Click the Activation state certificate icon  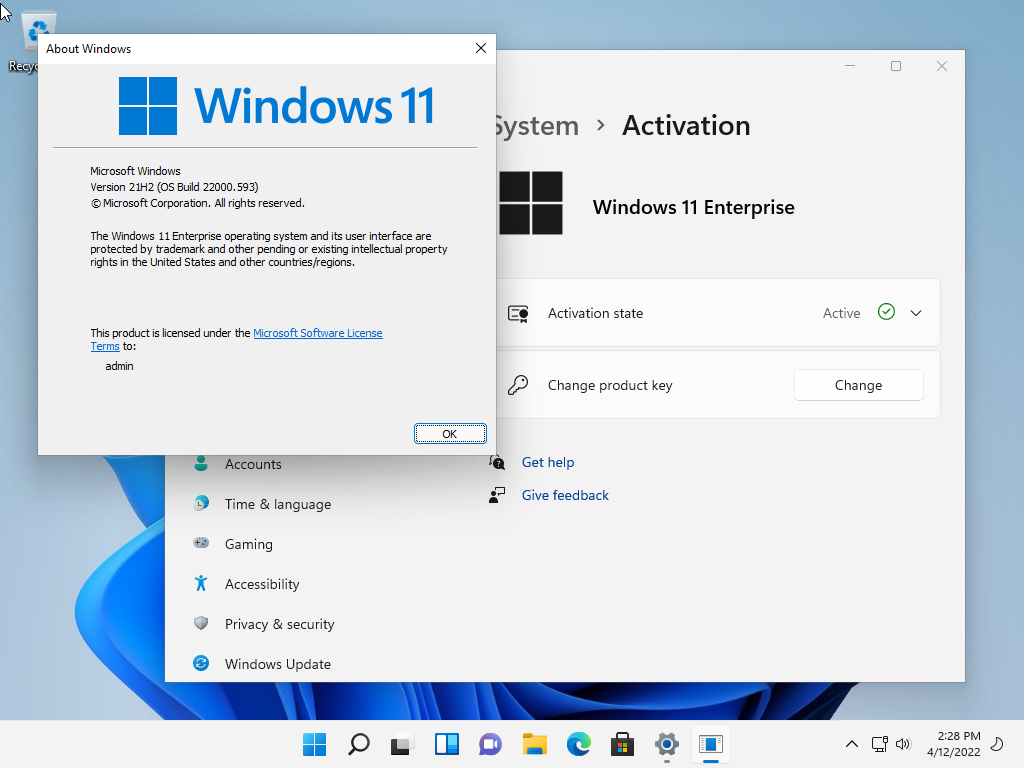coord(518,314)
